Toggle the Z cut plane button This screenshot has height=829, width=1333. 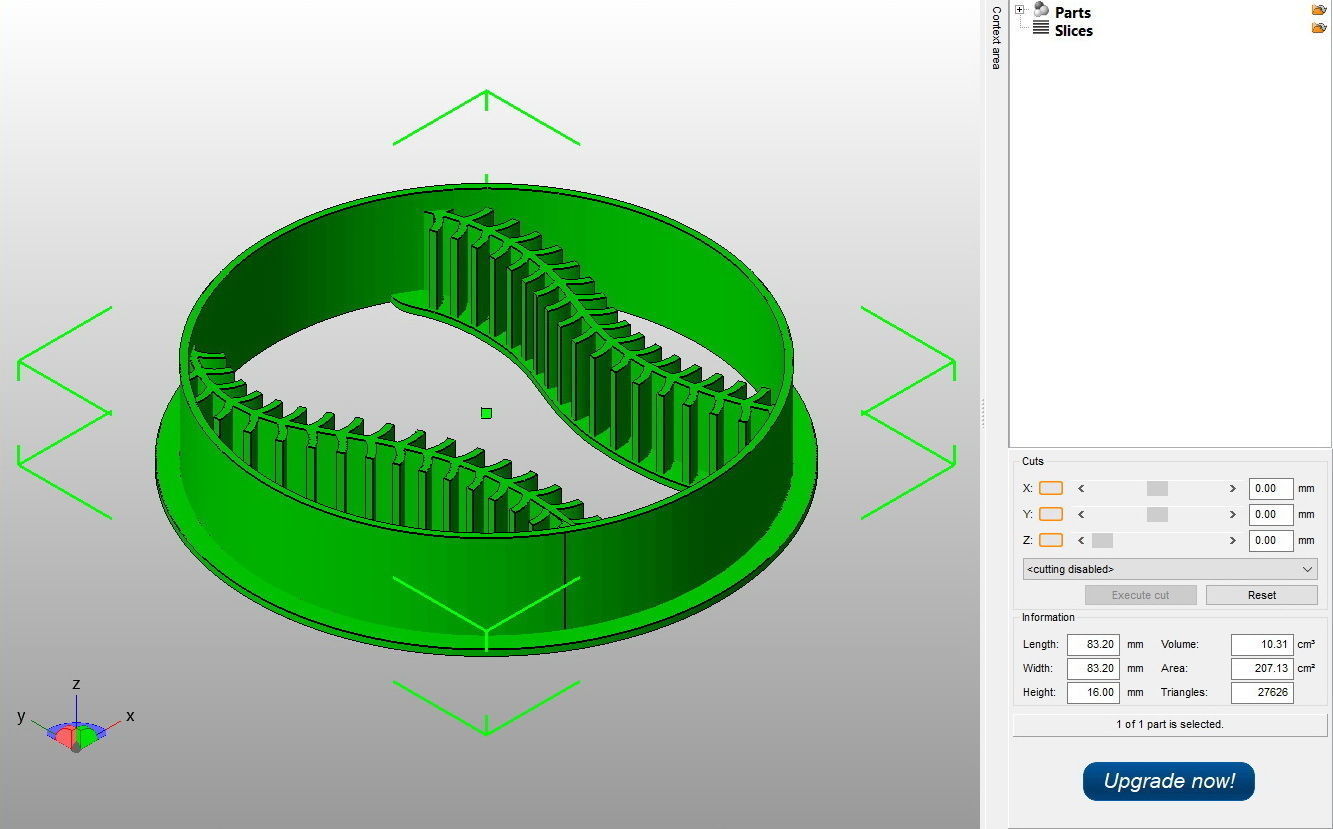click(x=1051, y=540)
